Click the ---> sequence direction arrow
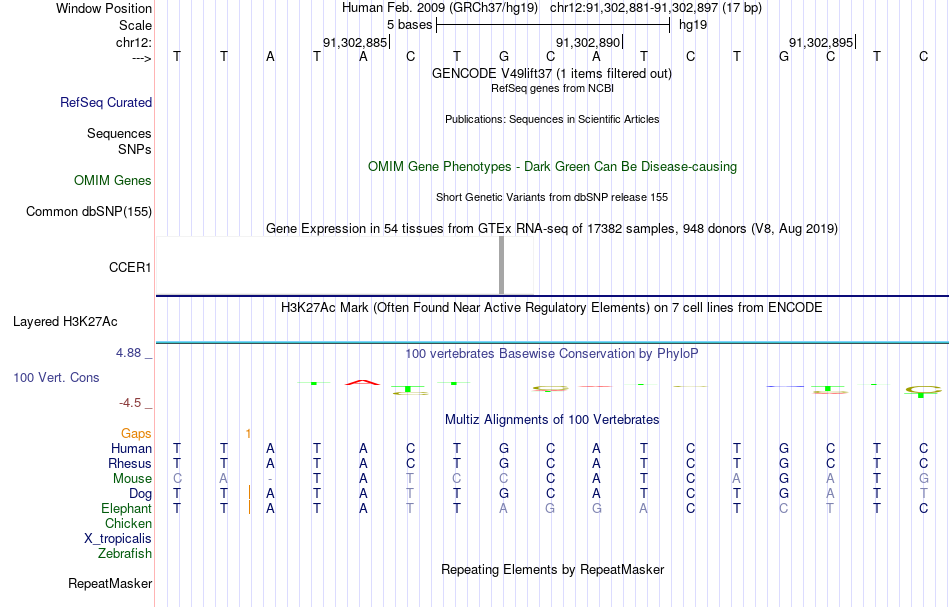This screenshot has width=950, height=607. [142, 58]
